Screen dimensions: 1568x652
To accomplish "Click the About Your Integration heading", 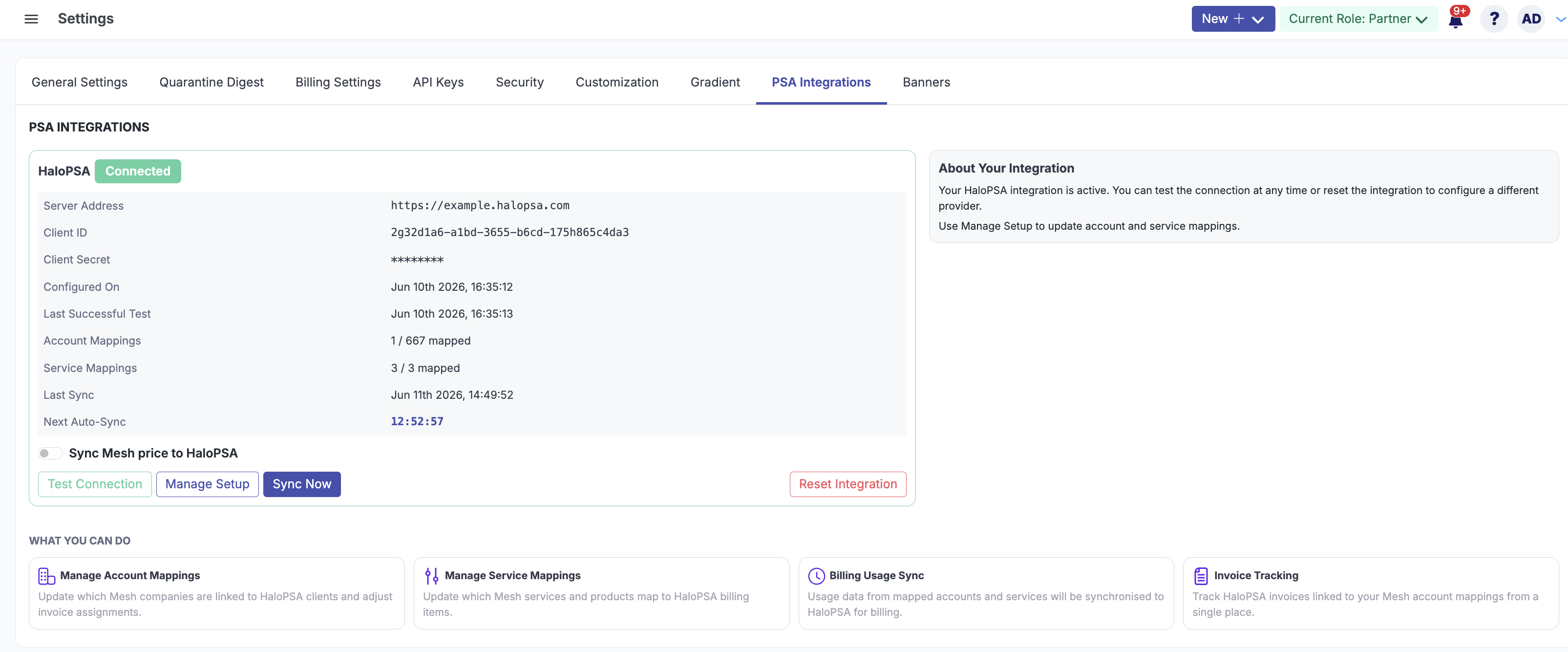I will coord(1006,169).
